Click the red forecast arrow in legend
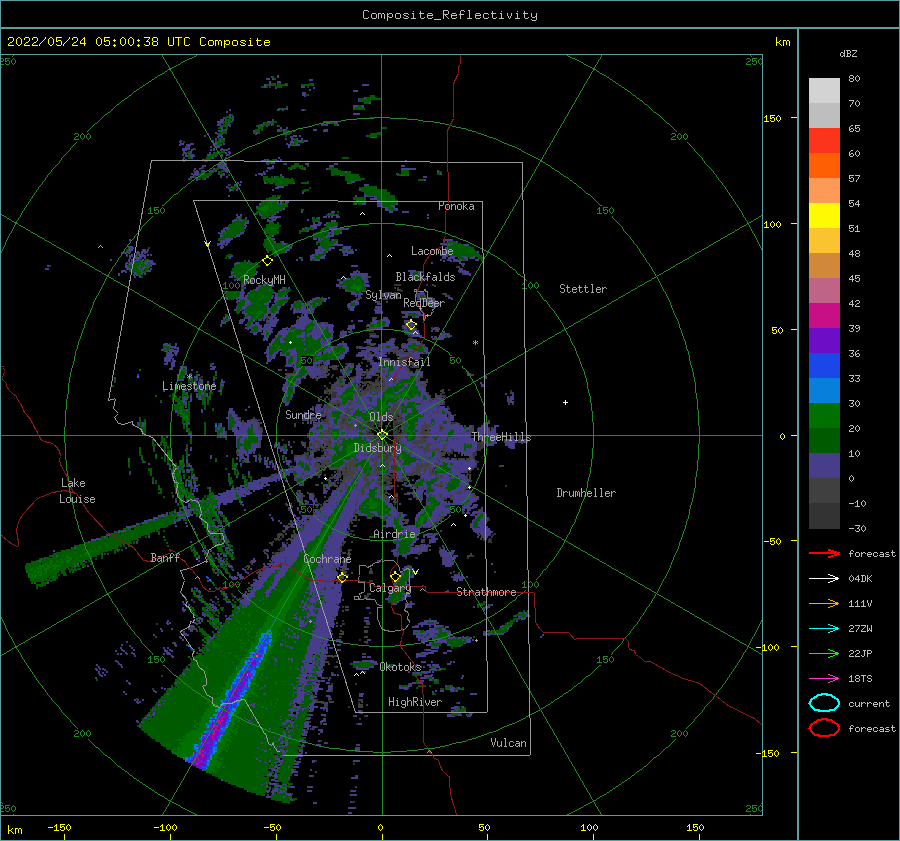 pos(824,553)
